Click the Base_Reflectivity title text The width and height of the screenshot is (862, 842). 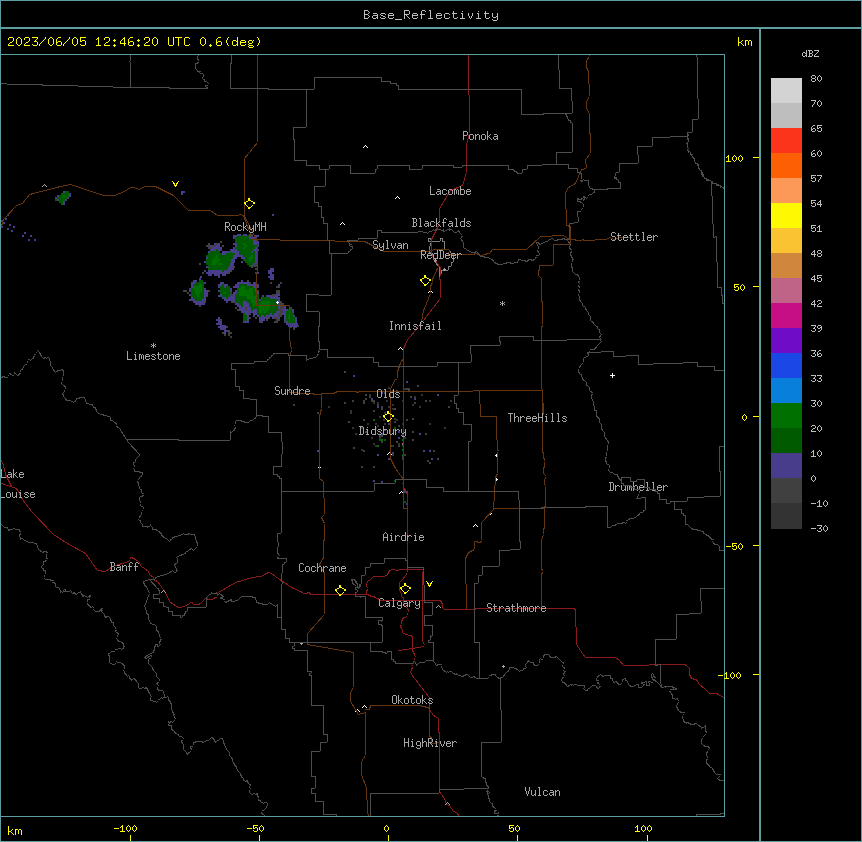click(431, 15)
